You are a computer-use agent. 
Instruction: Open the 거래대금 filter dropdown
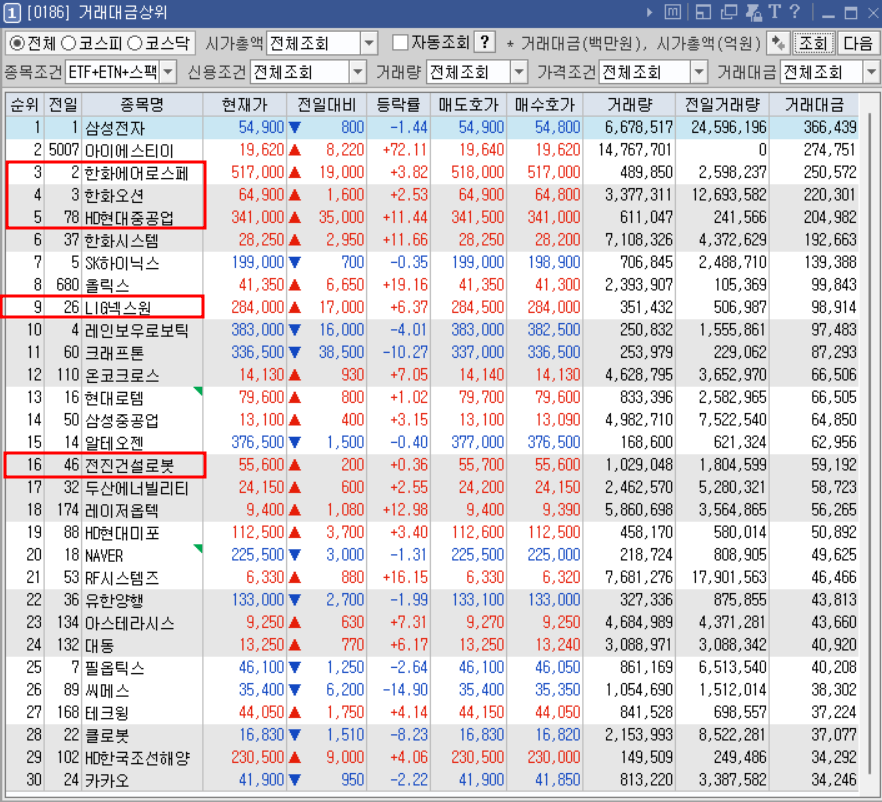(x=872, y=72)
